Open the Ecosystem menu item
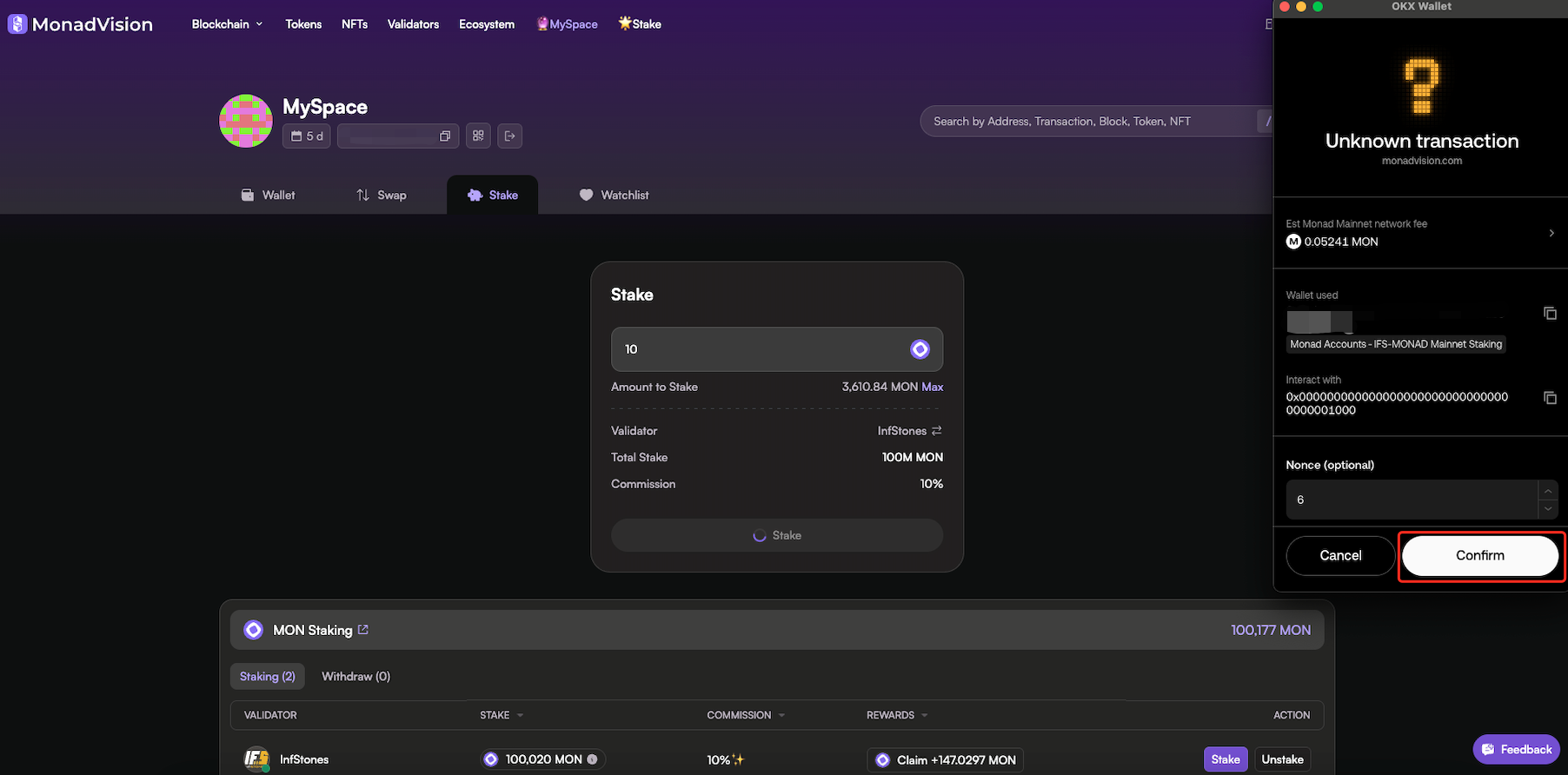 [x=487, y=24]
